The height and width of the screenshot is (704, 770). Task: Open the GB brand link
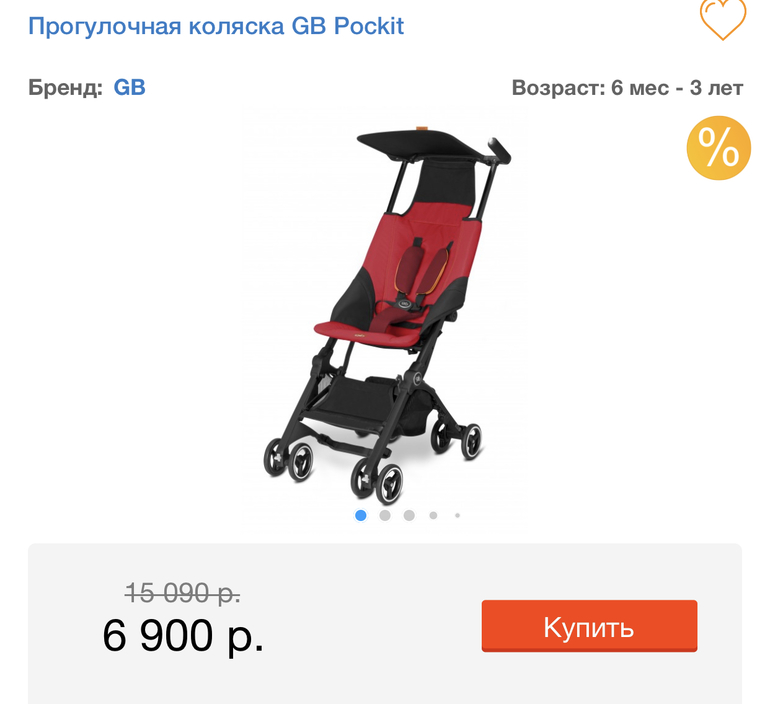click(x=130, y=87)
